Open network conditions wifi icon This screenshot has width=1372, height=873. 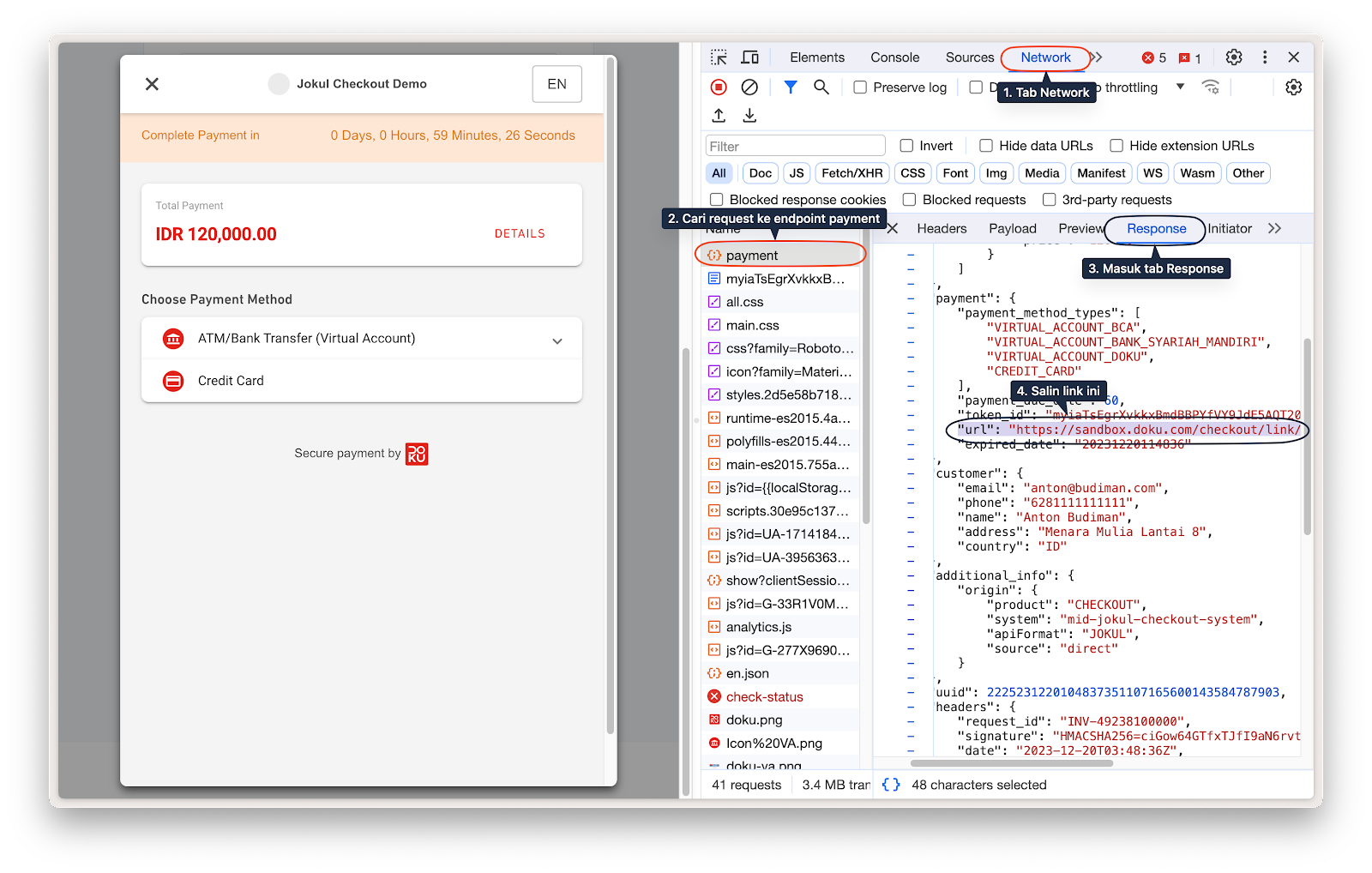coord(1211,87)
